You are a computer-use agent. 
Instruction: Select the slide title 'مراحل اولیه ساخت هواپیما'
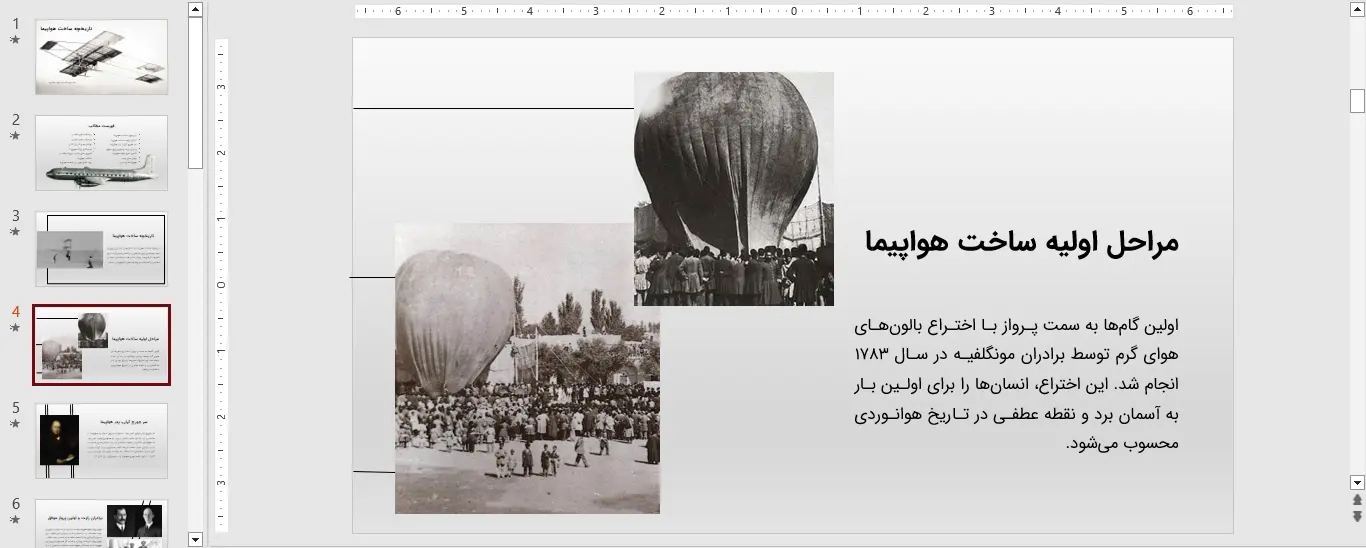pos(1021,243)
